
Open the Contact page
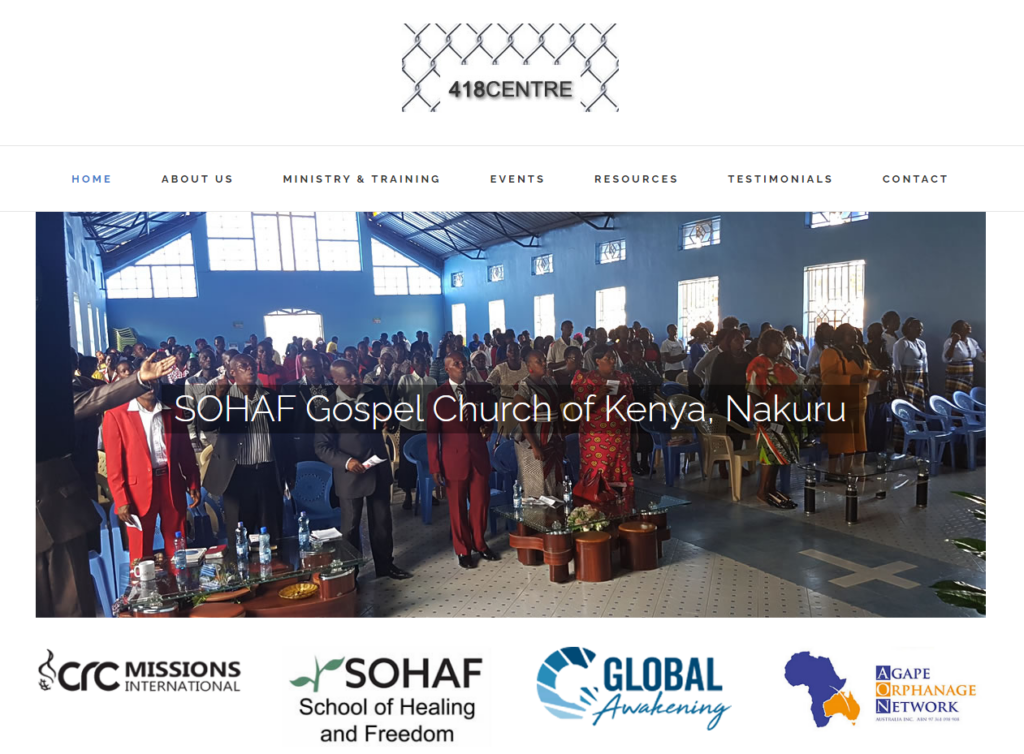tap(915, 179)
